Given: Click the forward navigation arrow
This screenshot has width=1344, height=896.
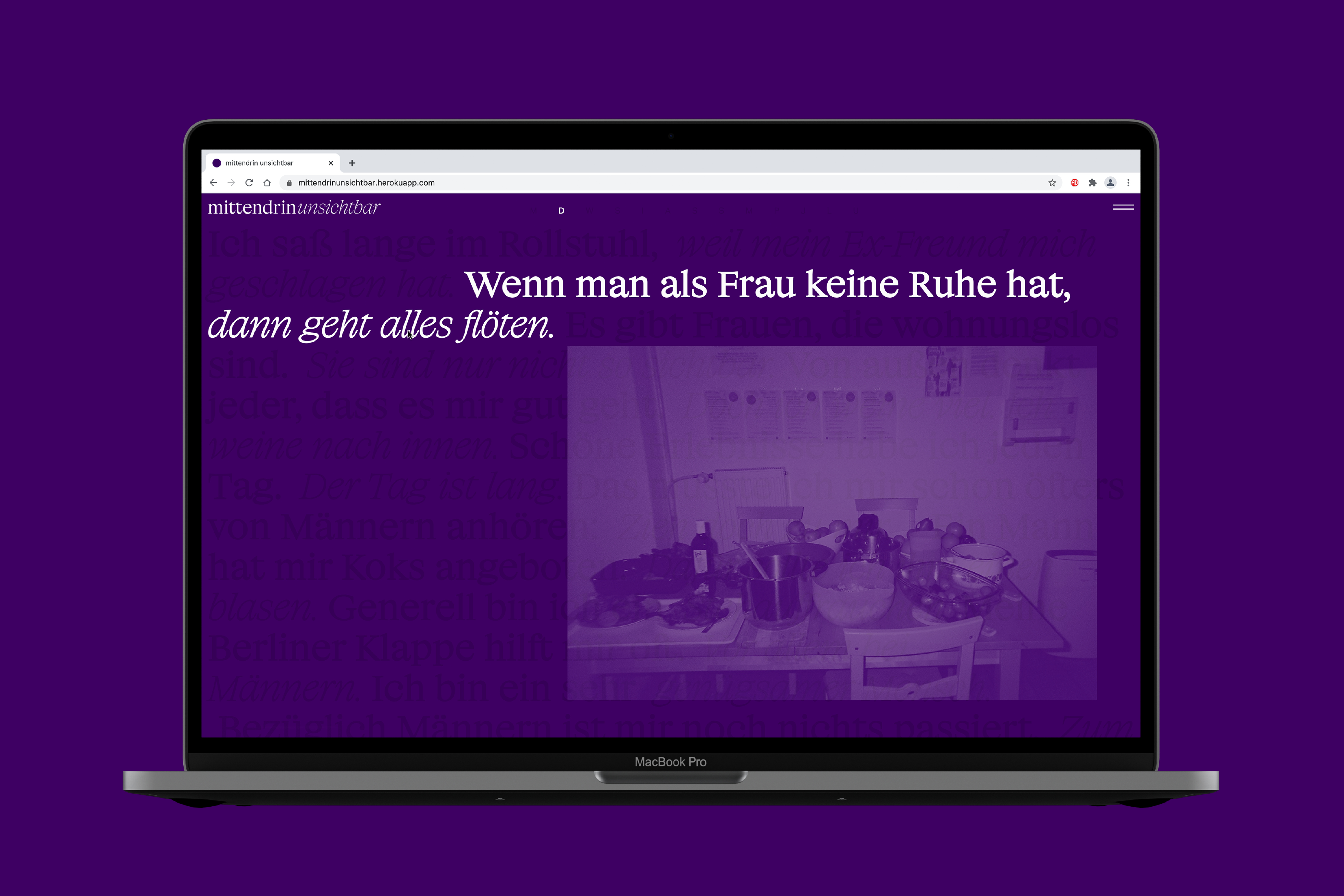Looking at the screenshot, I should 231,183.
